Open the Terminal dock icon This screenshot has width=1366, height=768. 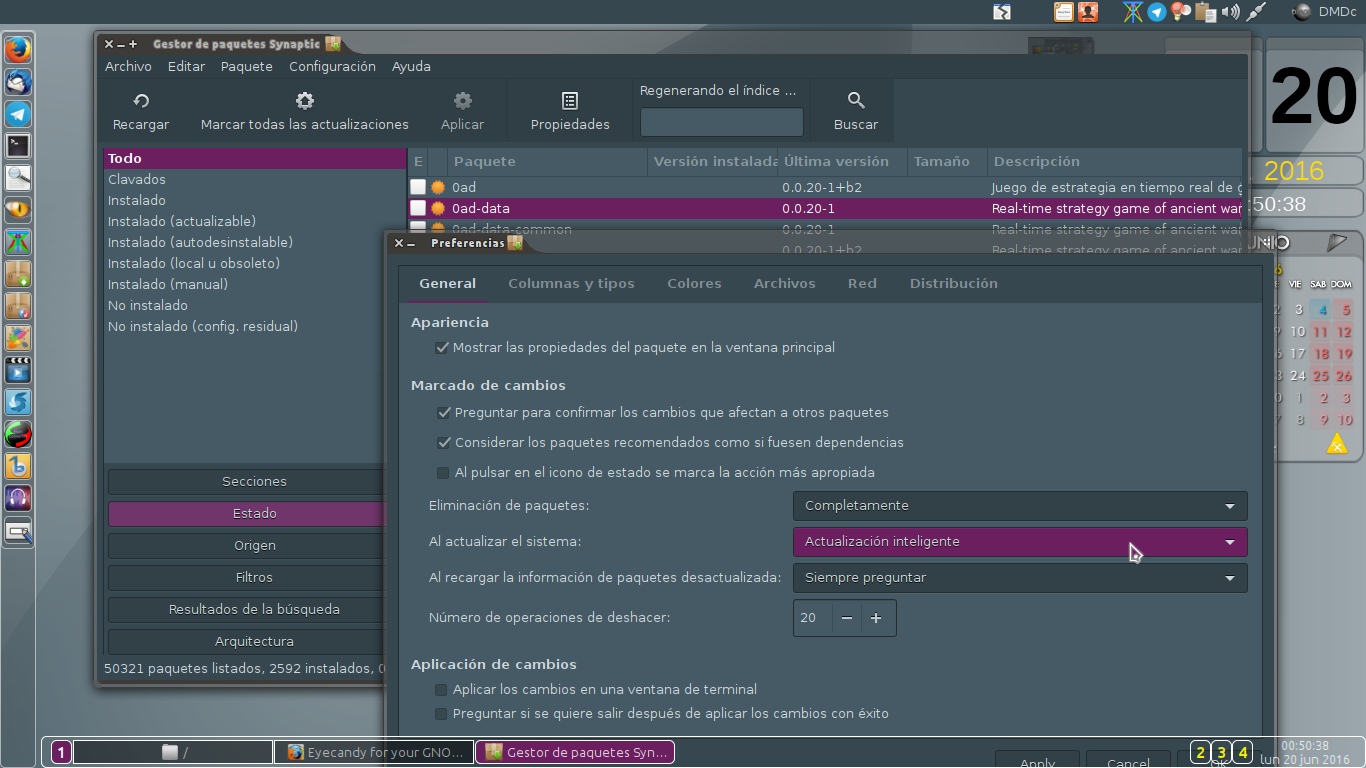click(18, 145)
